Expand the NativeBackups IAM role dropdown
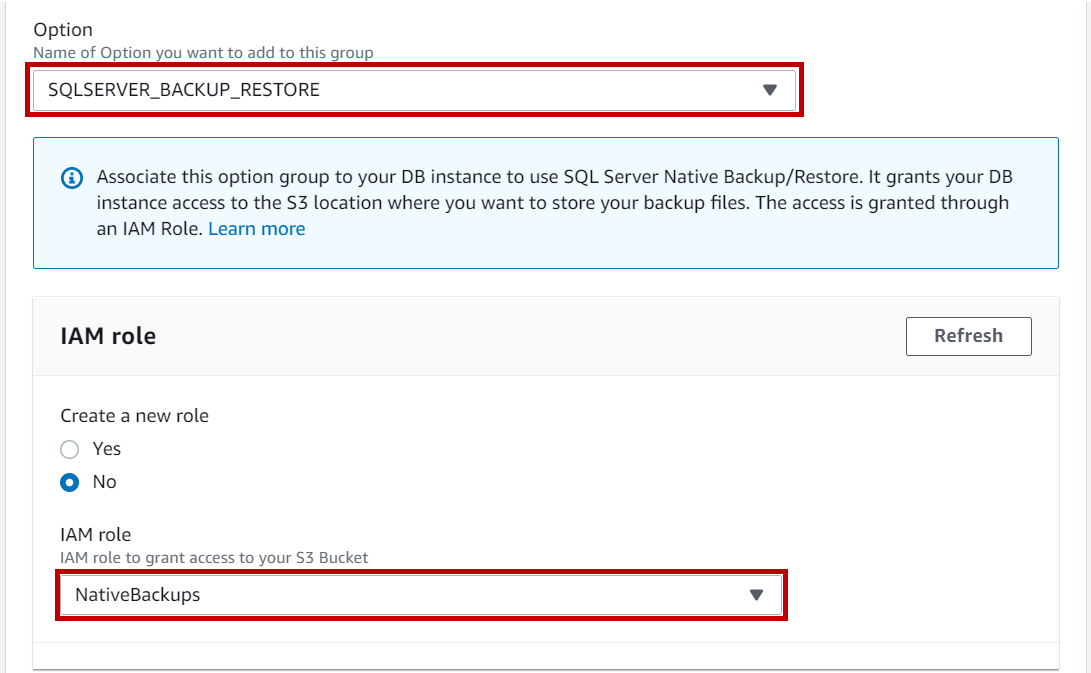The height and width of the screenshot is (673, 1091). coord(420,595)
